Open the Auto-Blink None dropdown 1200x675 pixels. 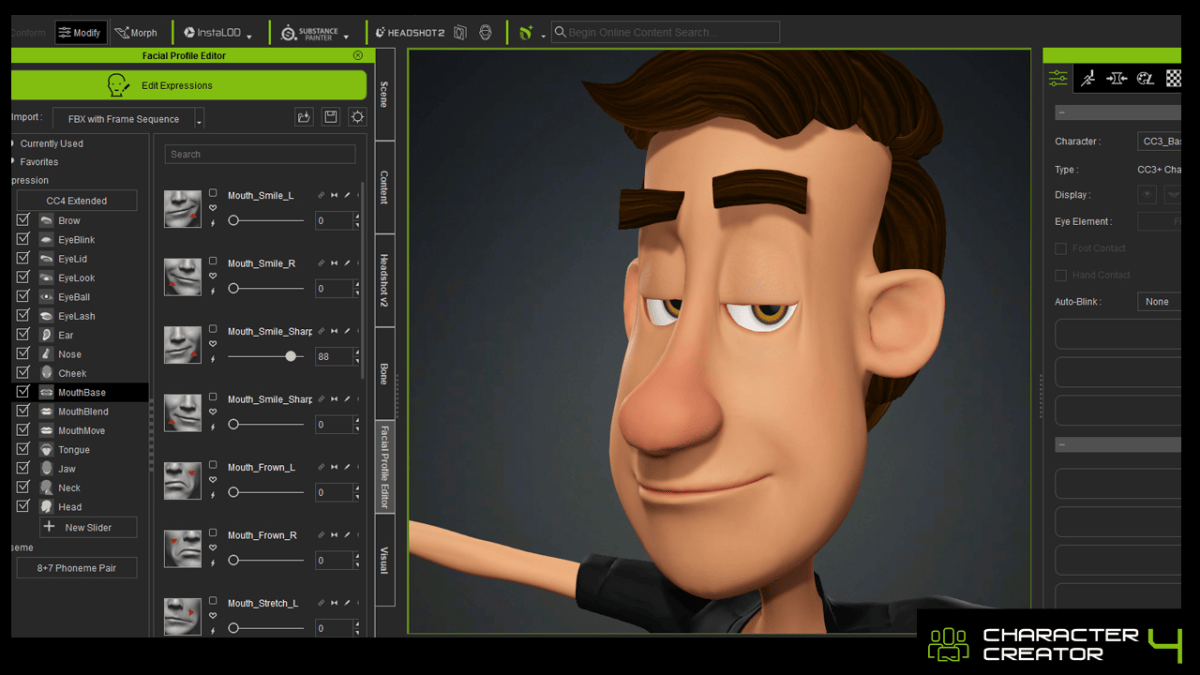[x=1160, y=301]
